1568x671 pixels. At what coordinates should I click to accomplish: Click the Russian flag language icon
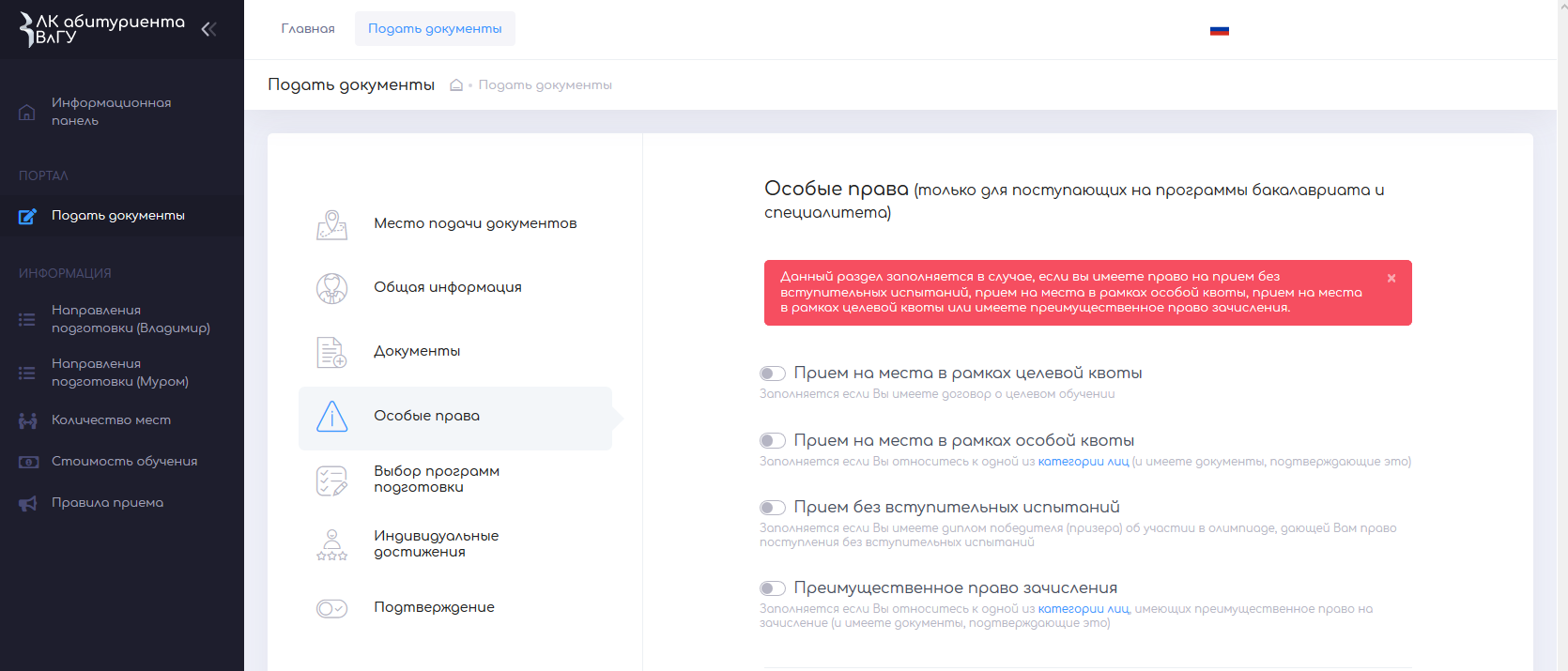1220,30
